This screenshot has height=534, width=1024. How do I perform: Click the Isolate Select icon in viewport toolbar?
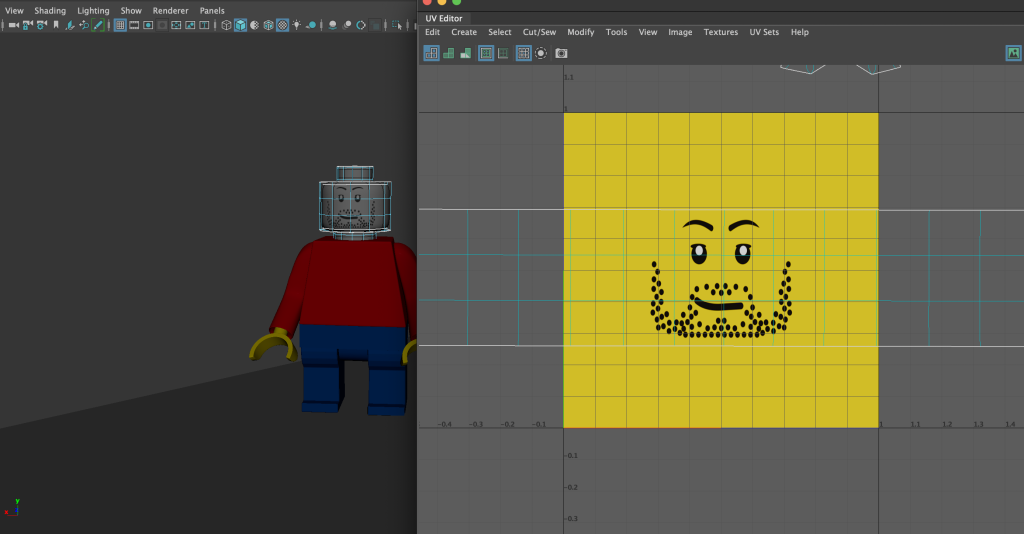tap(397, 25)
